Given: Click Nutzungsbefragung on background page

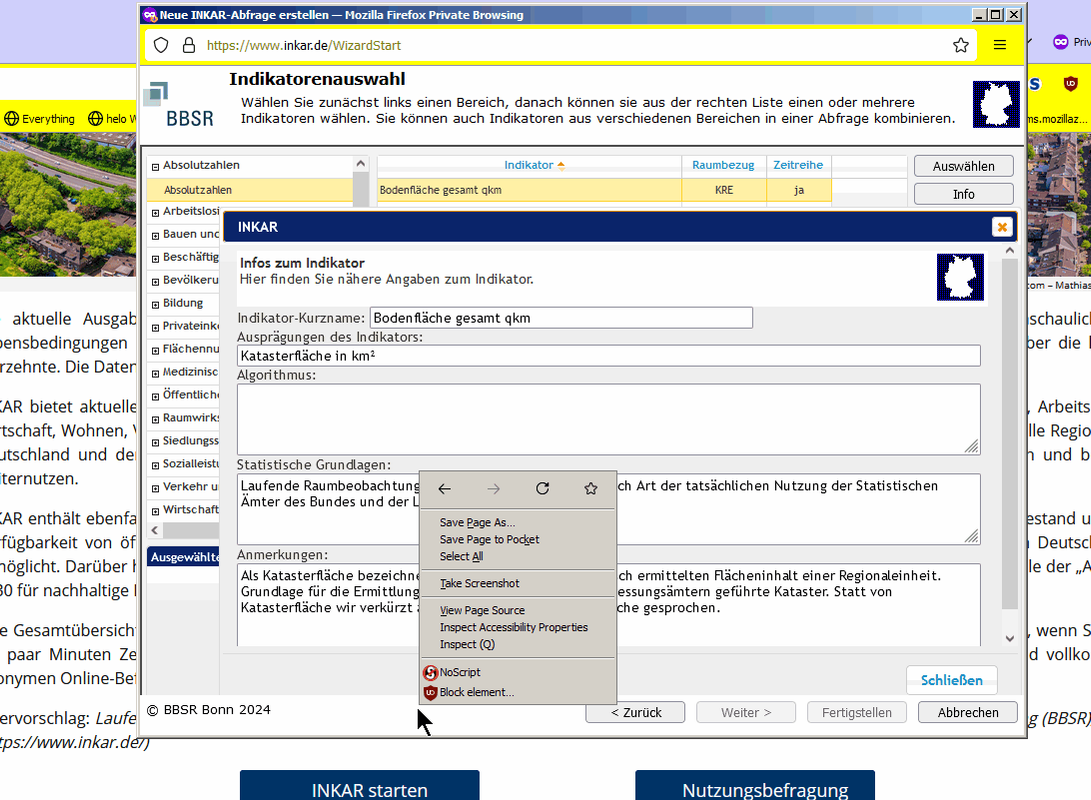Looking at the screenshot, I should tap(755, 786).
